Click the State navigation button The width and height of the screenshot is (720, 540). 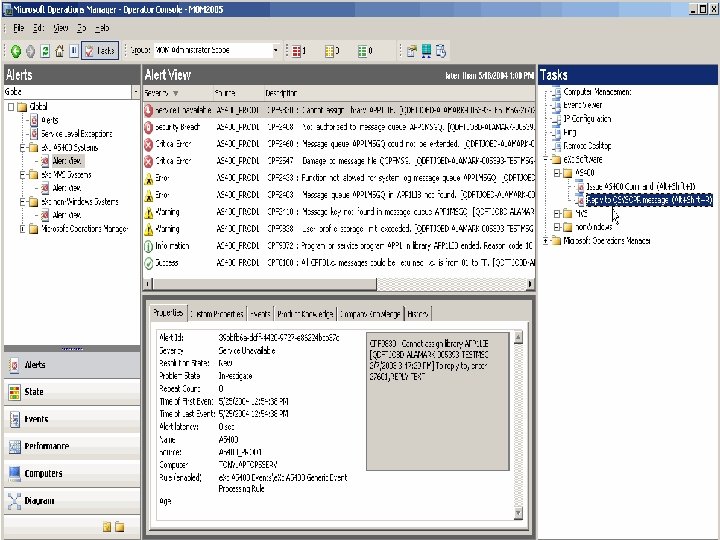tap(72, 392)
